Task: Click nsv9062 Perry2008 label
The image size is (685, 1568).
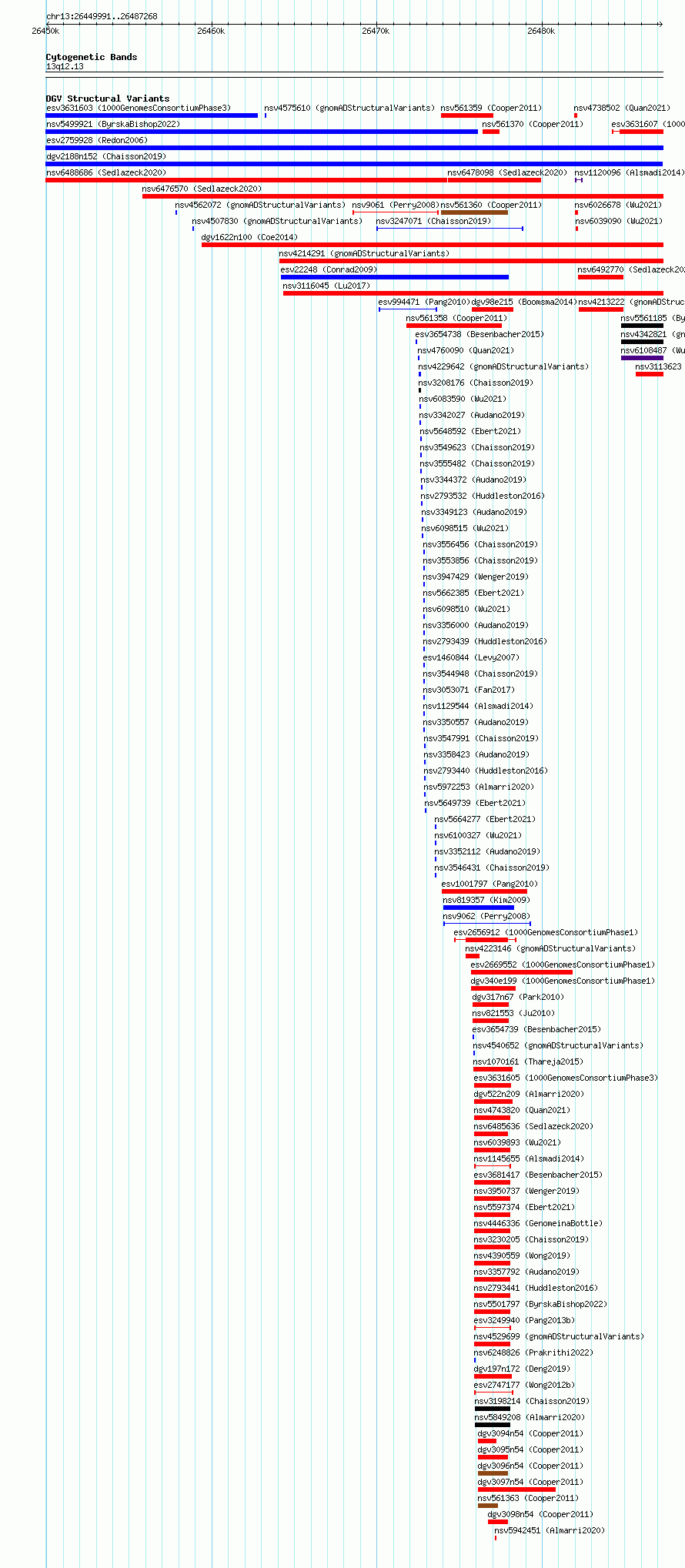Action: click(x=486, y=916)
